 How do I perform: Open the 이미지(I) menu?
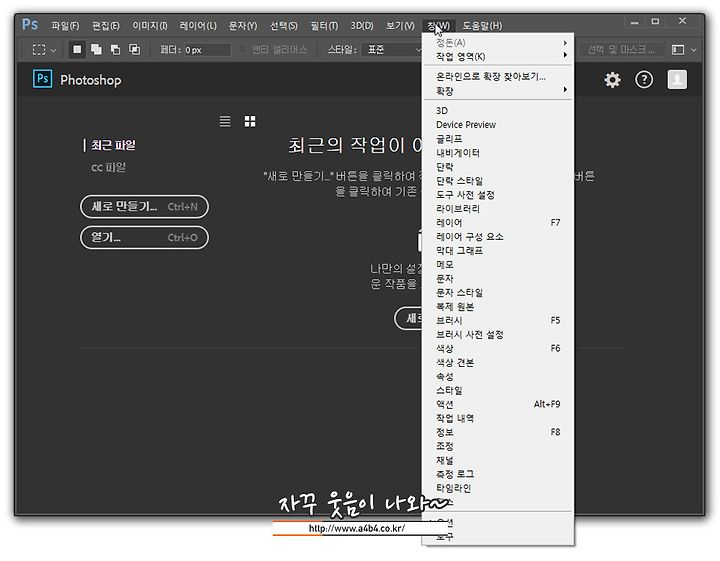[x=150, y=26]
